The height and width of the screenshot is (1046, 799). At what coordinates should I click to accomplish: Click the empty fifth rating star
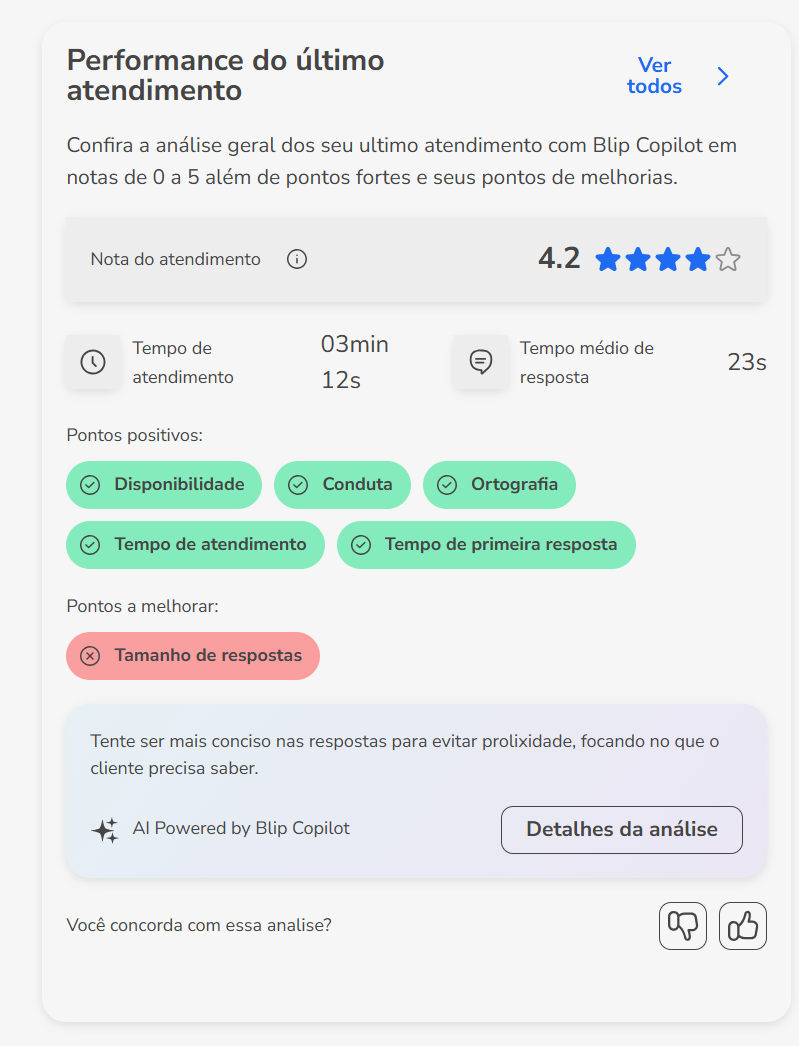[728, 260]
